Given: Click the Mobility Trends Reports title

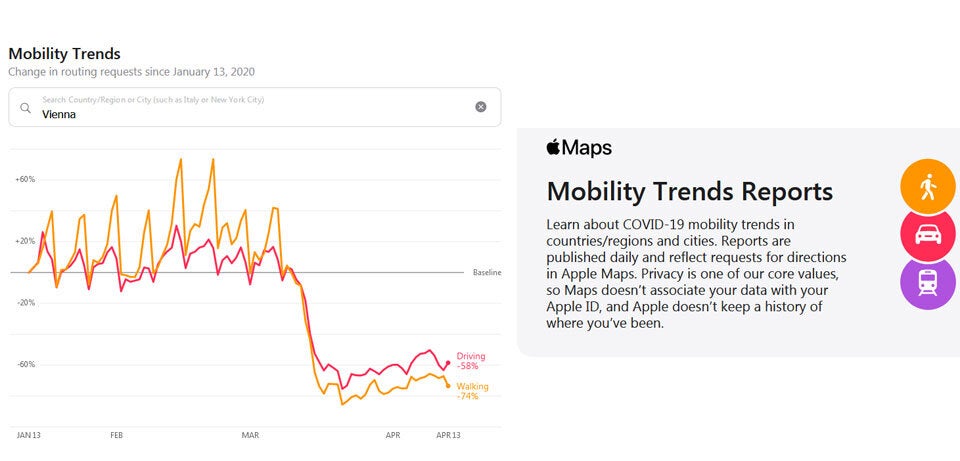Looking at the screenshot, I should (x=689, y=191).
